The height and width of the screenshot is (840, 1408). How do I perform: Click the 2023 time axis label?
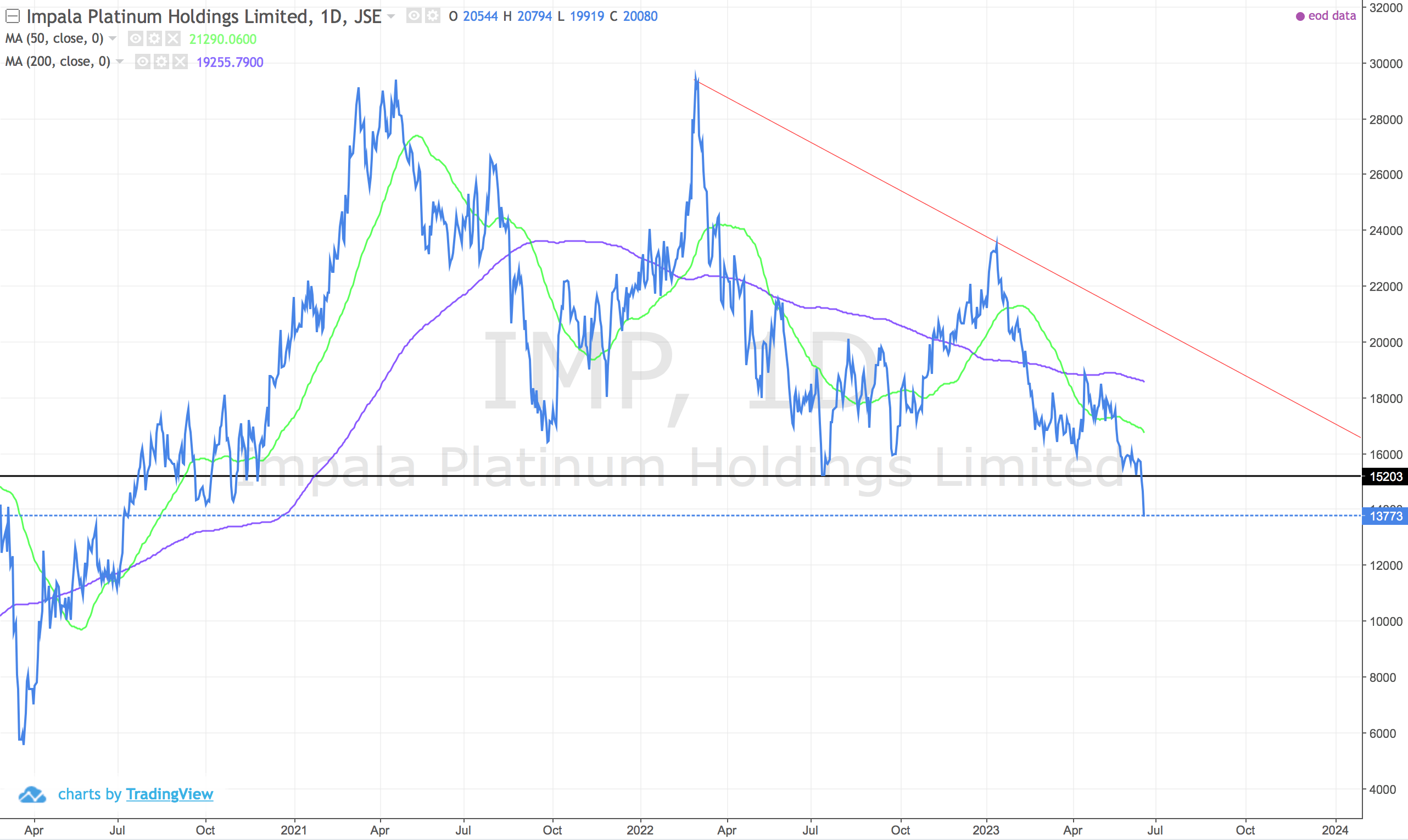pos(986,830)
